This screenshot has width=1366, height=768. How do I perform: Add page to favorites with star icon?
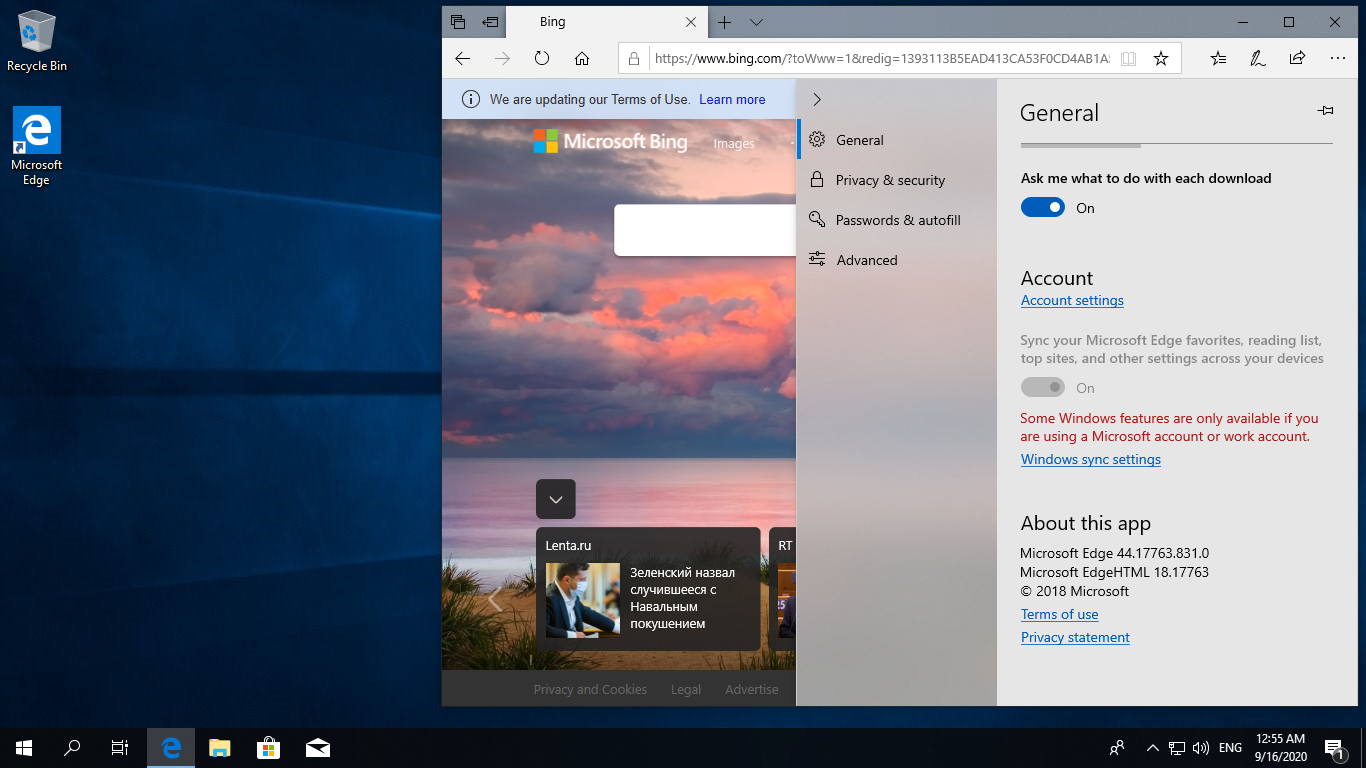(1161, 59)
